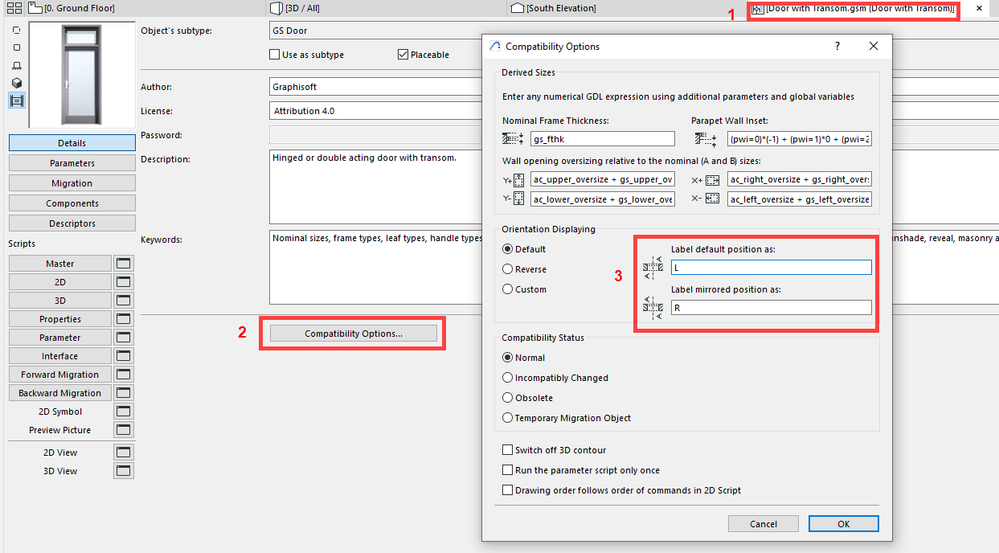Open the Master script in a separate window
999x553 pixels.
point(124,263)
